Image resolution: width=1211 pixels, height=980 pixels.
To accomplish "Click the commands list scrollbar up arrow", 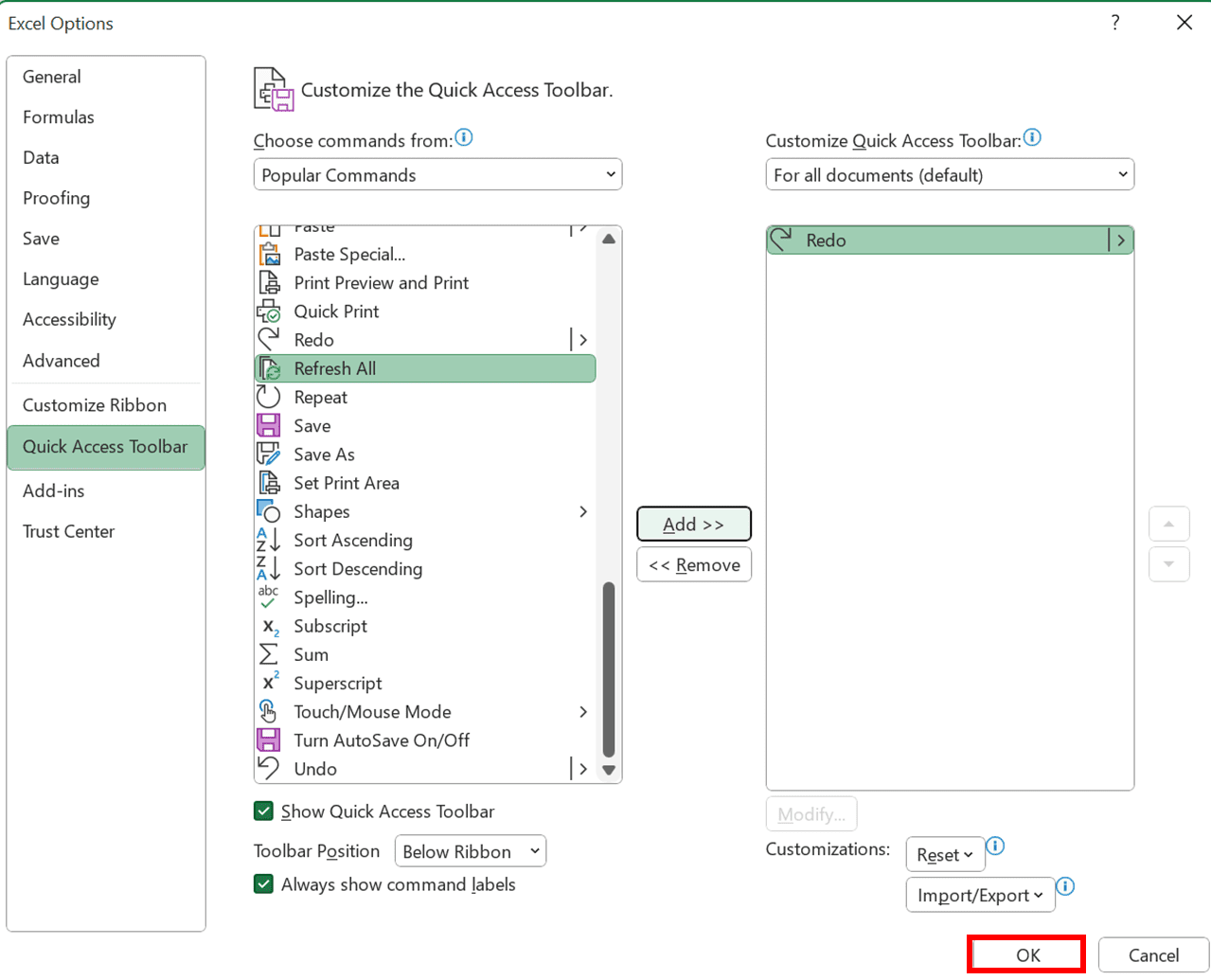I will point(609,239).
